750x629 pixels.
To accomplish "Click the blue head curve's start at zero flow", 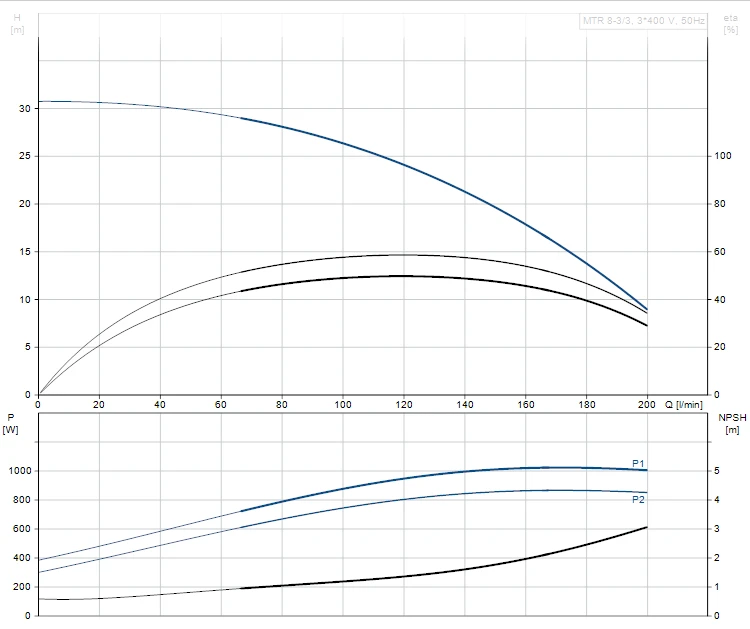I will point(40,101).
